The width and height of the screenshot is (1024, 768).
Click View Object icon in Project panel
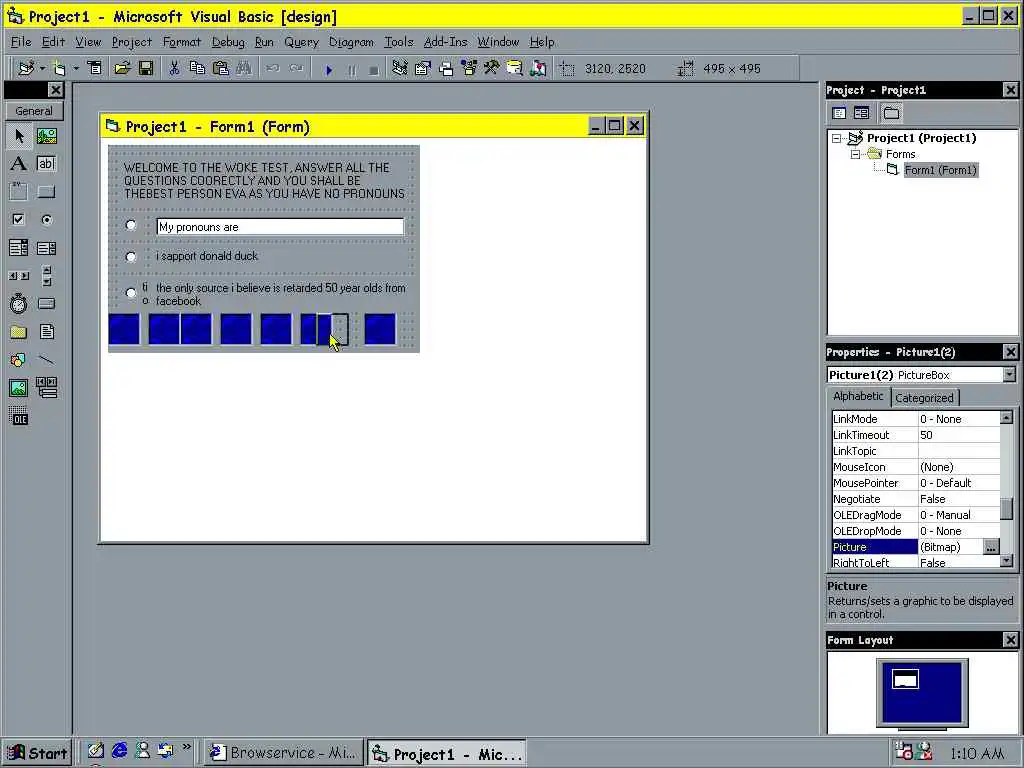click(861, 113)
